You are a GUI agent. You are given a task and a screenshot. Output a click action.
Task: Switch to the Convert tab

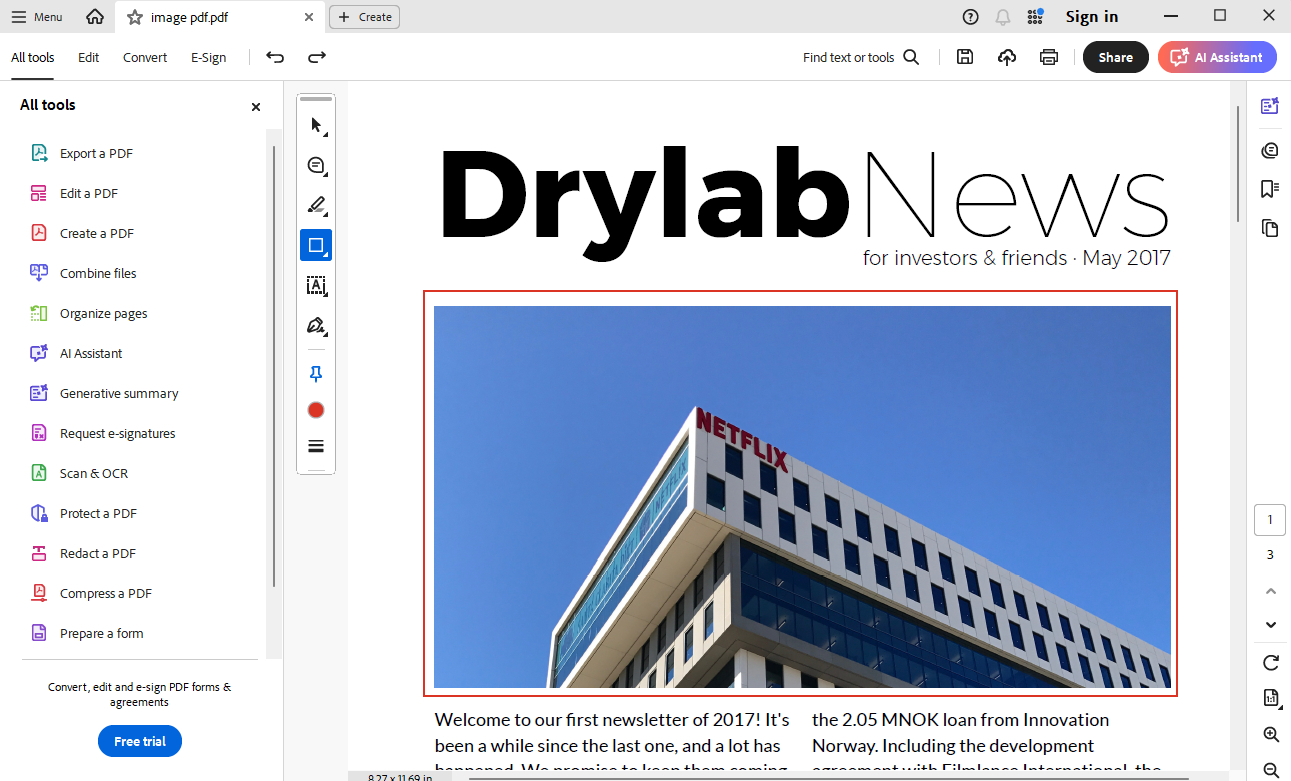(x=145, y=57)
